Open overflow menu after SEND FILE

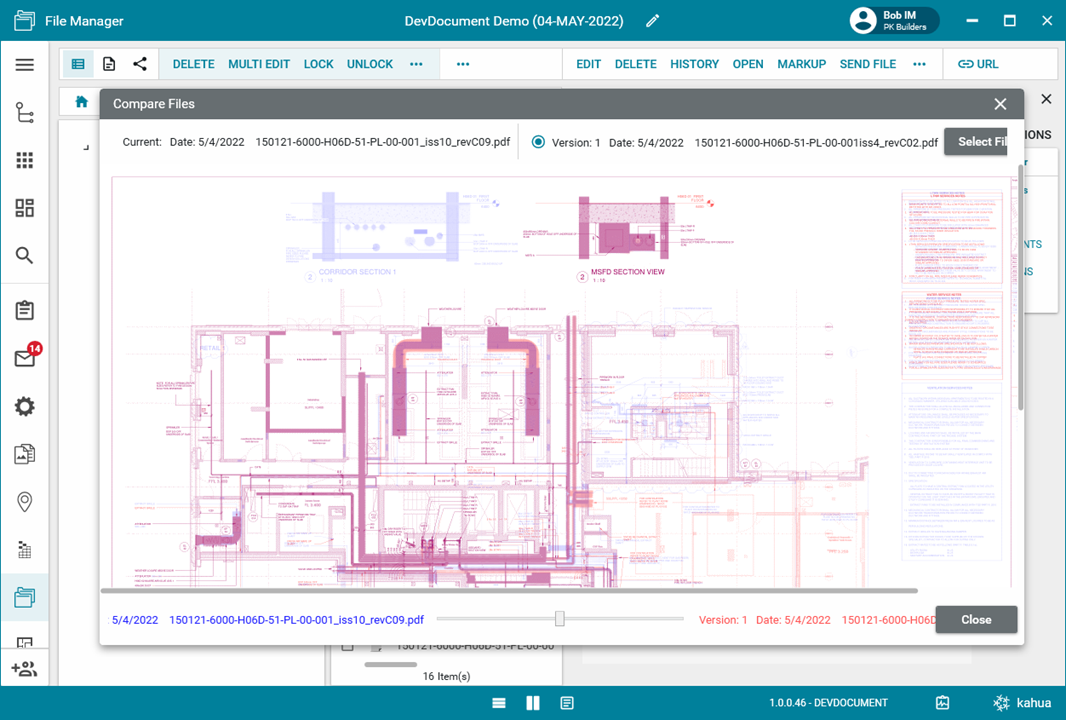point(919,64)
